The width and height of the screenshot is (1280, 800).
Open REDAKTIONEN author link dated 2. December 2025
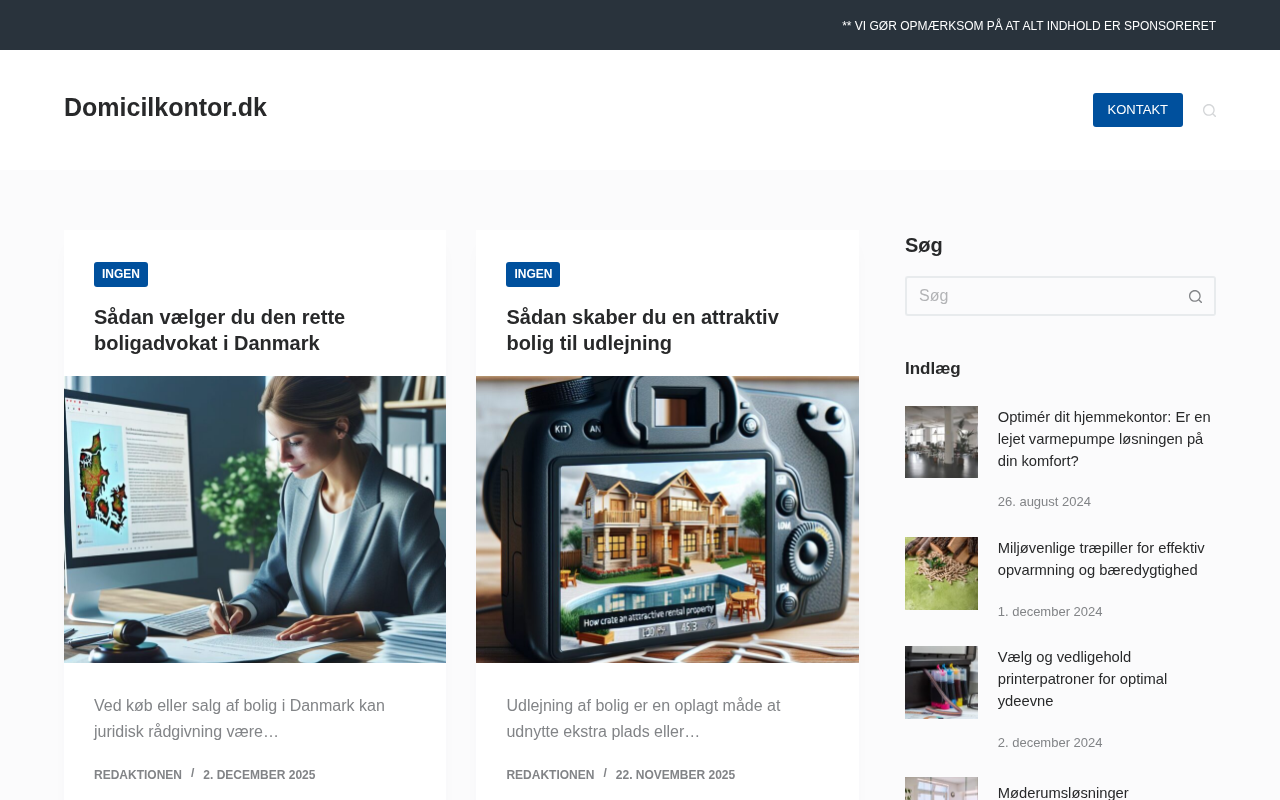[x=138, y=775]
